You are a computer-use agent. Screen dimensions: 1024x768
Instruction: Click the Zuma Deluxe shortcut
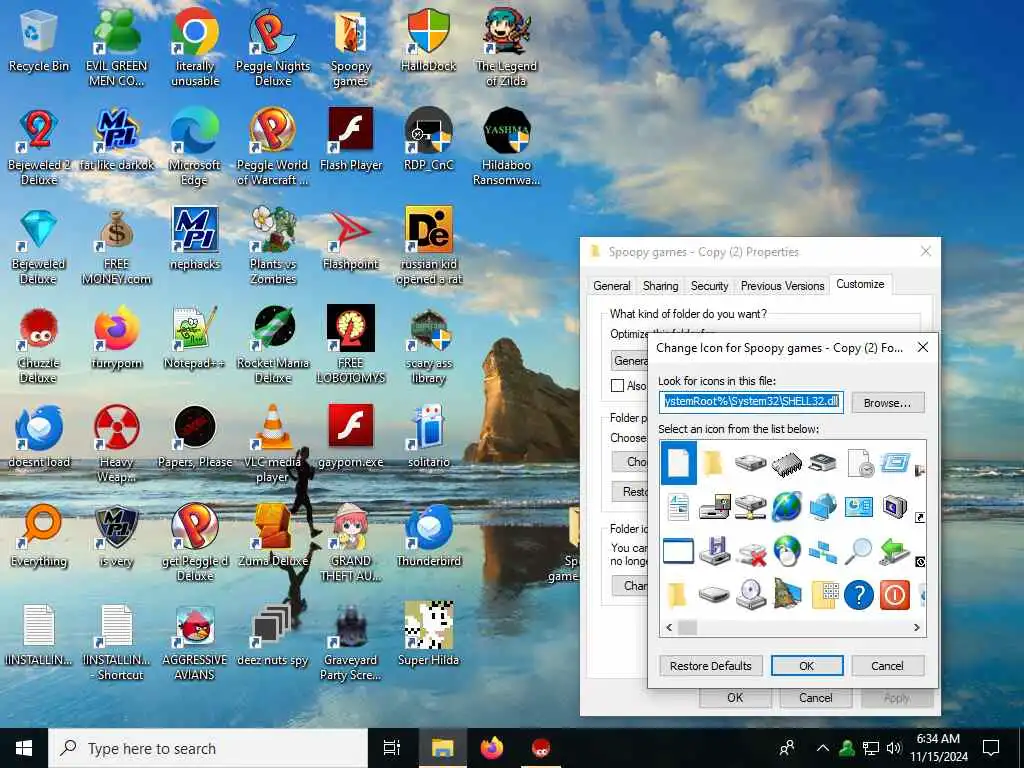click(x=273, y=536)
